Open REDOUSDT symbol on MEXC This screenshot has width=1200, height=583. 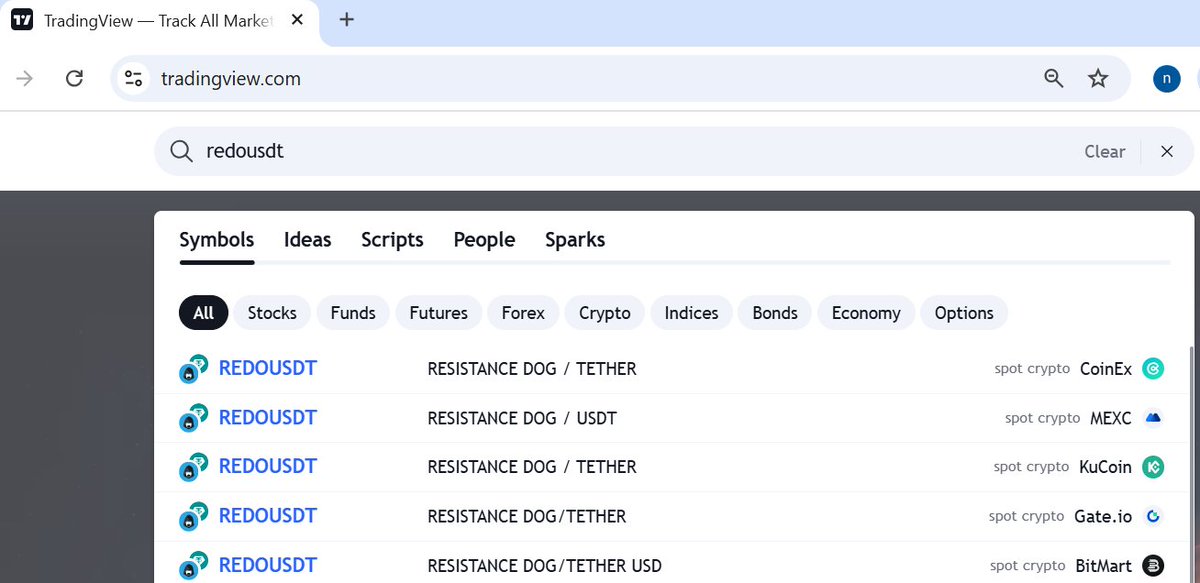(x=267, y=417)
